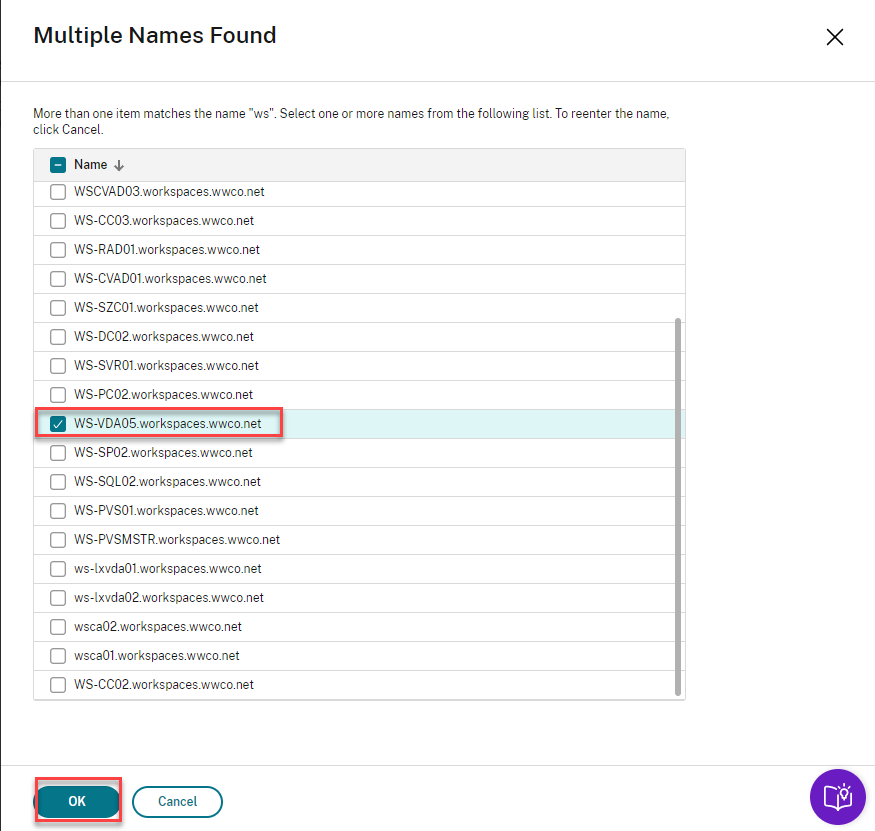Select the WS-PVSMSTR.workspaces.wwco.net row
875x831 pixels.
(x=177, y=540)
